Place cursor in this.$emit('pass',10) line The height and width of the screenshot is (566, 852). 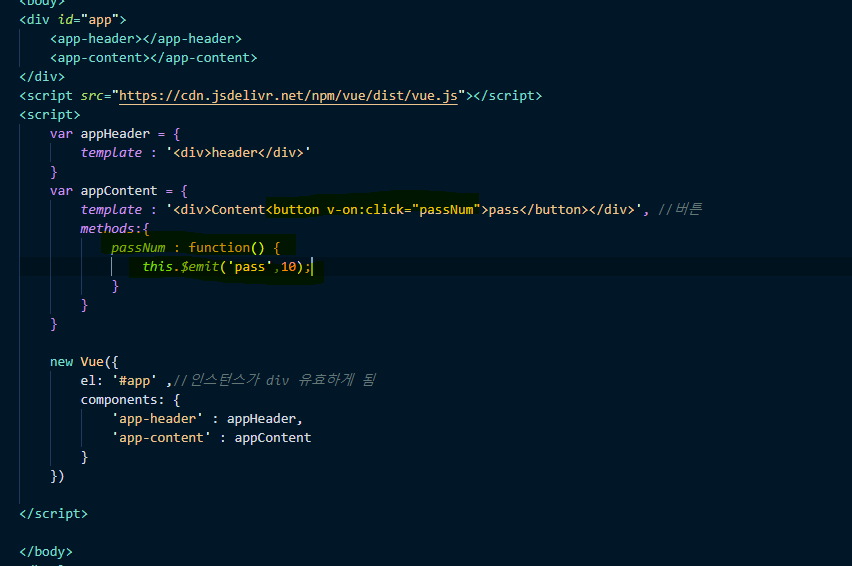tap(227, 267)
